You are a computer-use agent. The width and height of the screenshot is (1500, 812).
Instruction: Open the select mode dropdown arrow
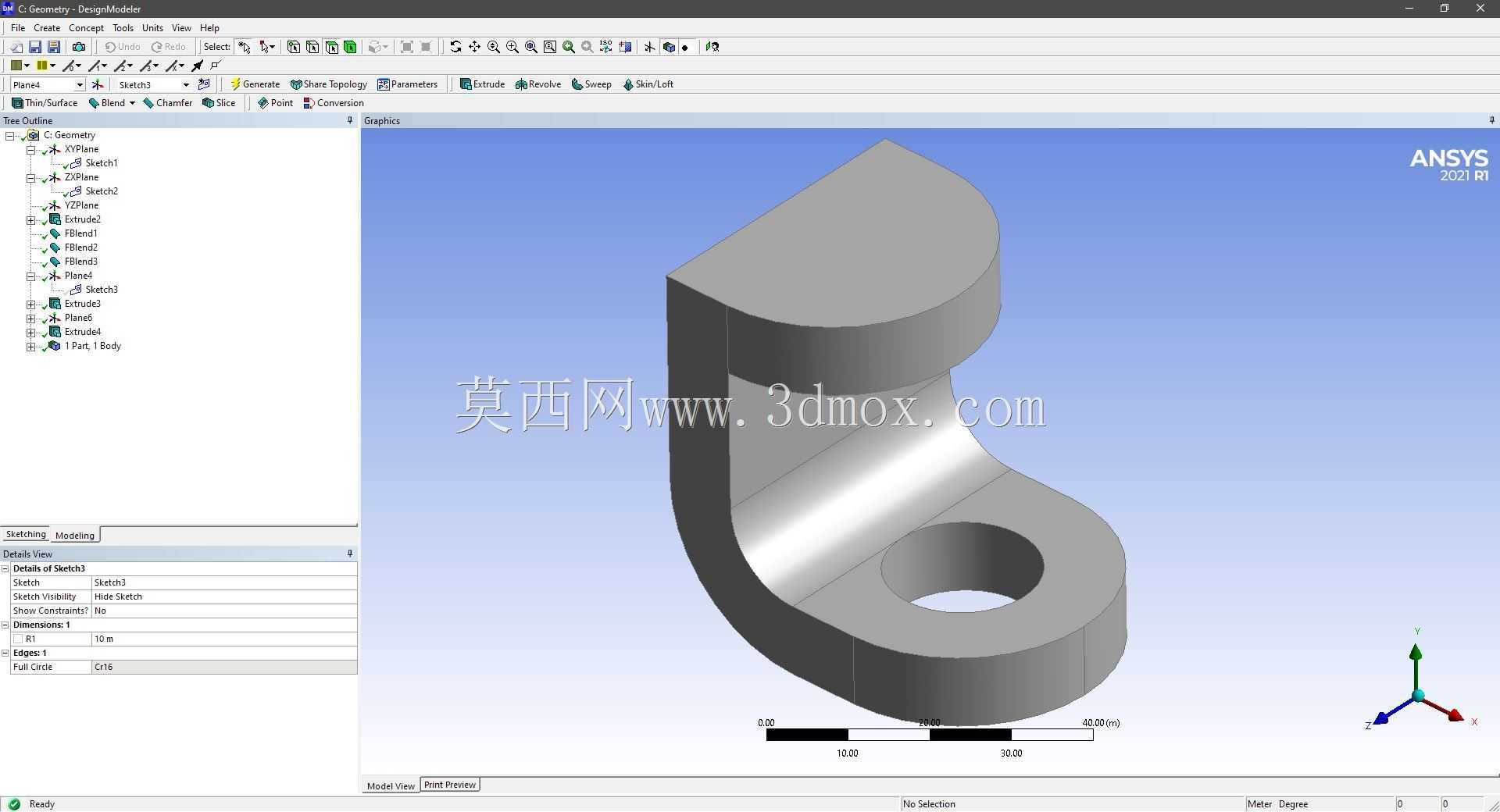tap(272, 47)
